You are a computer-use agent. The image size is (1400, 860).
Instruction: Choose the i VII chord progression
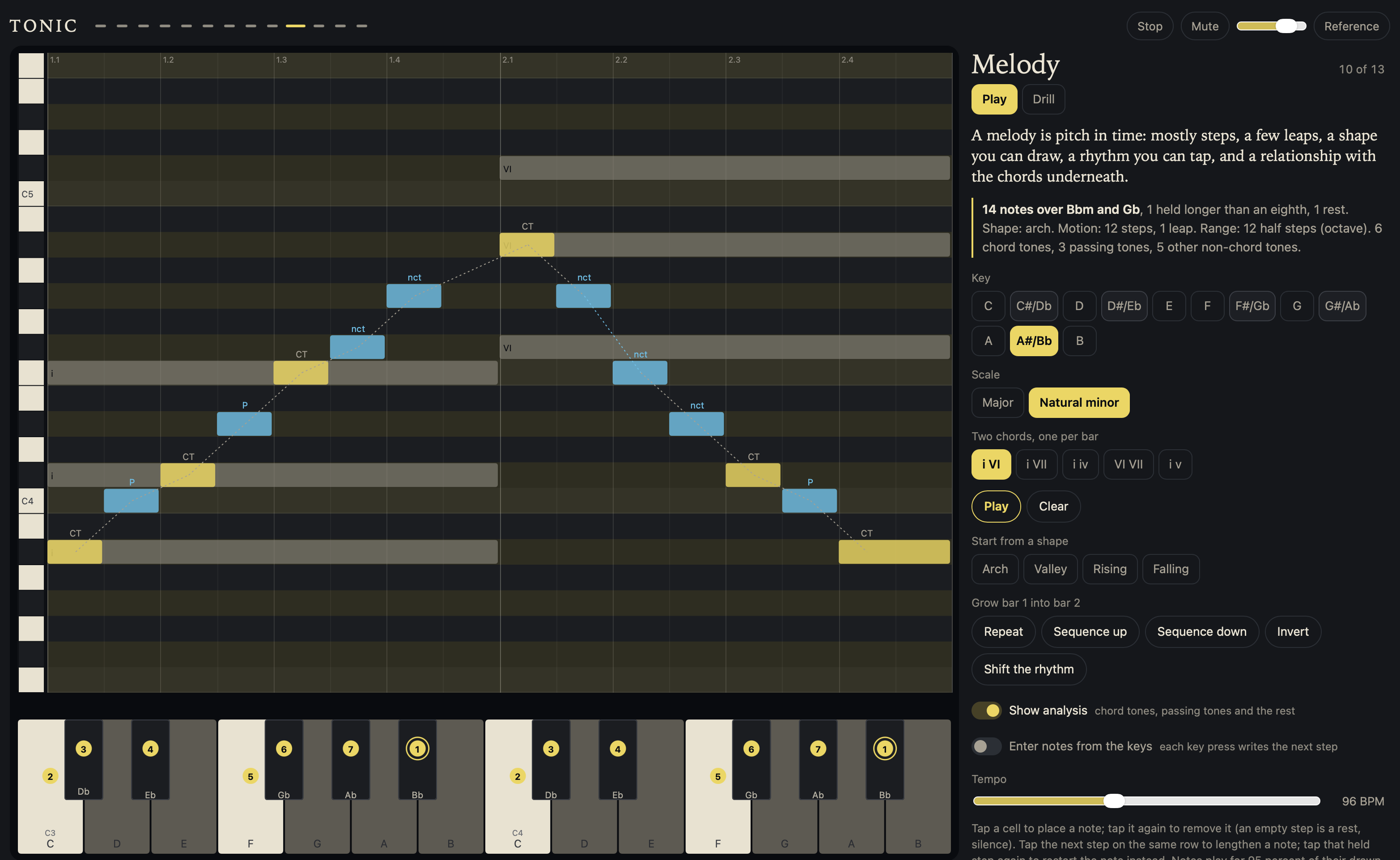[1036, 464]
